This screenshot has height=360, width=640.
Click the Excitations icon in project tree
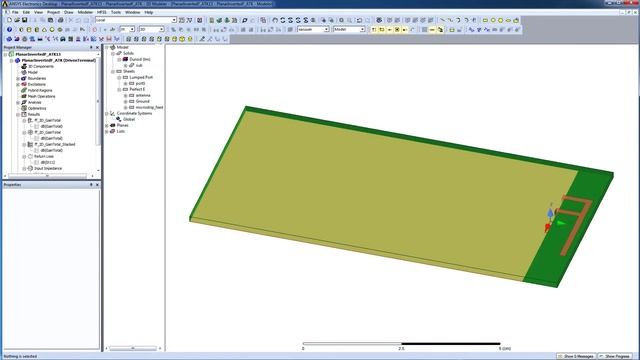[x=24, y=84]
